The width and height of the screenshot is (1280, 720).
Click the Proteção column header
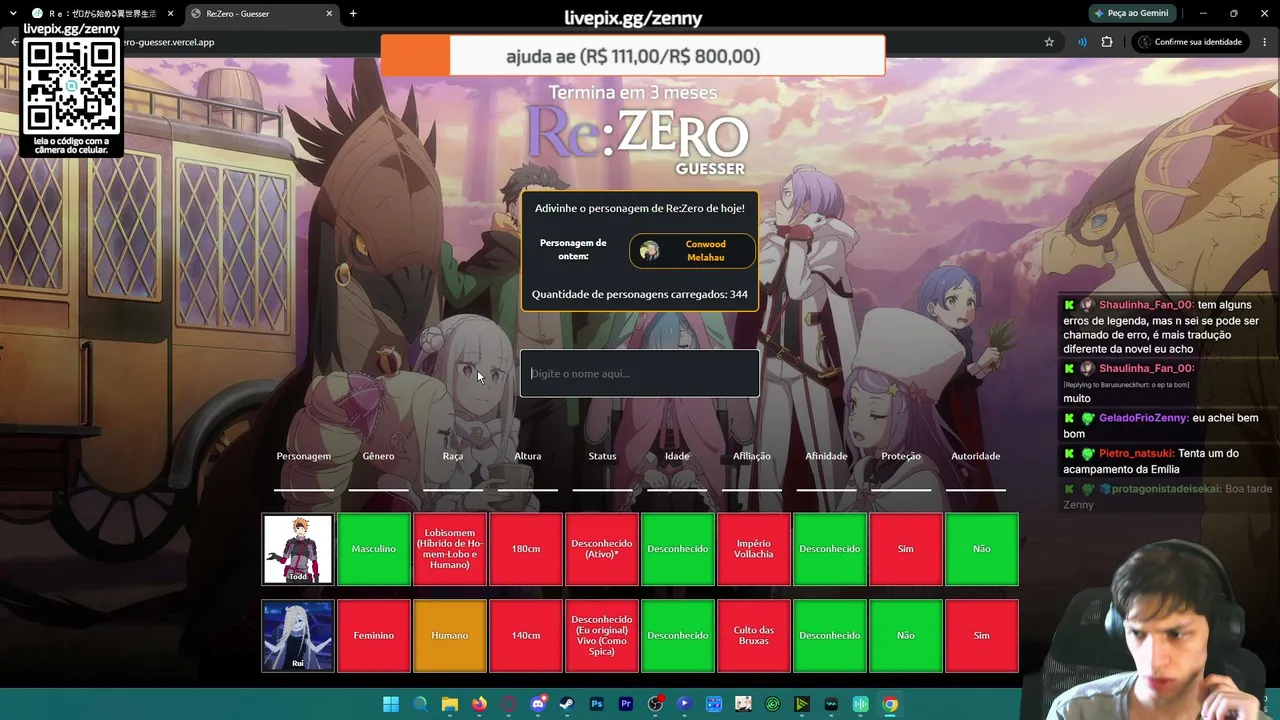[901, 456]
